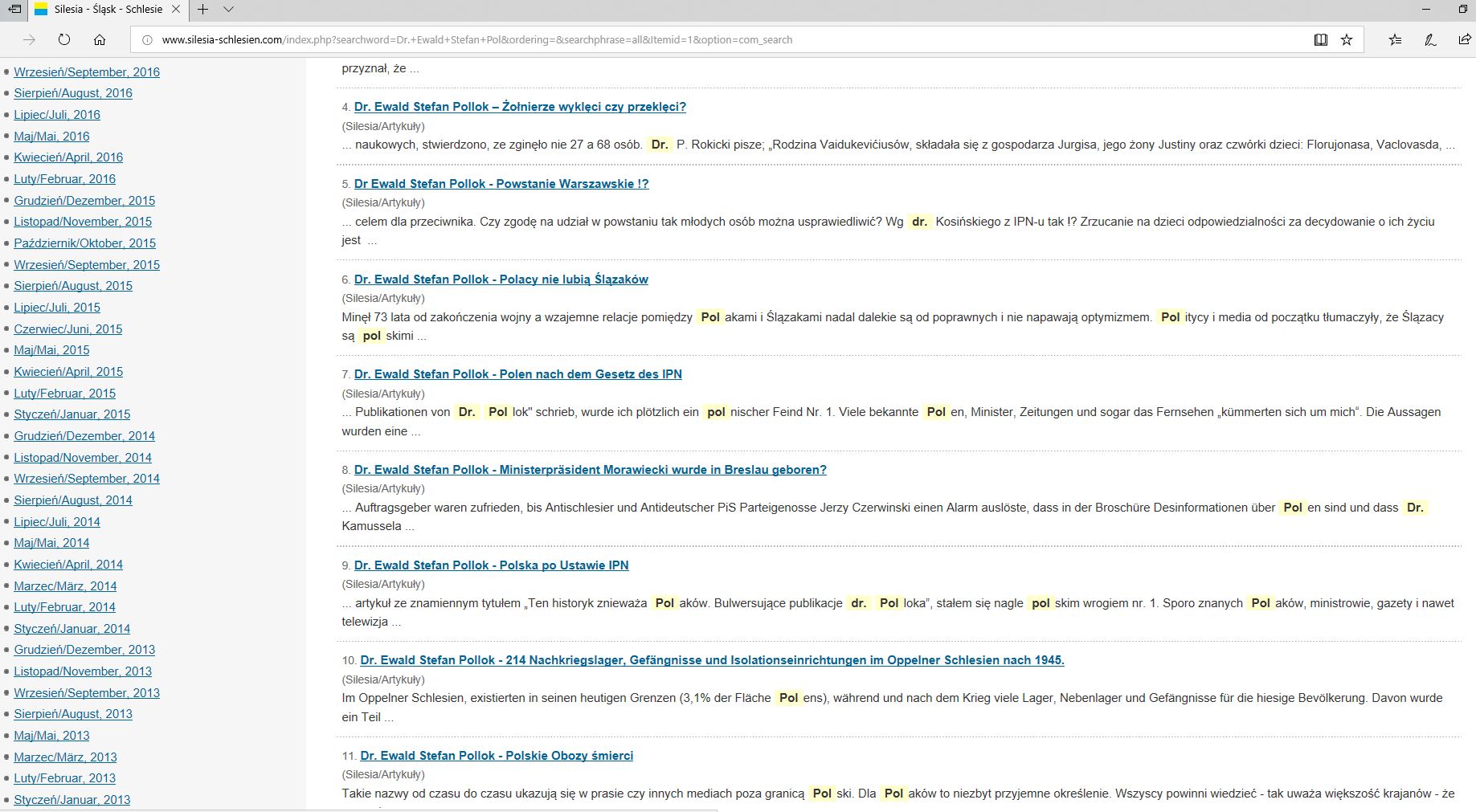
Task: Open archive Grudzień/Dezember, 2014
Action: coord(84,436)
